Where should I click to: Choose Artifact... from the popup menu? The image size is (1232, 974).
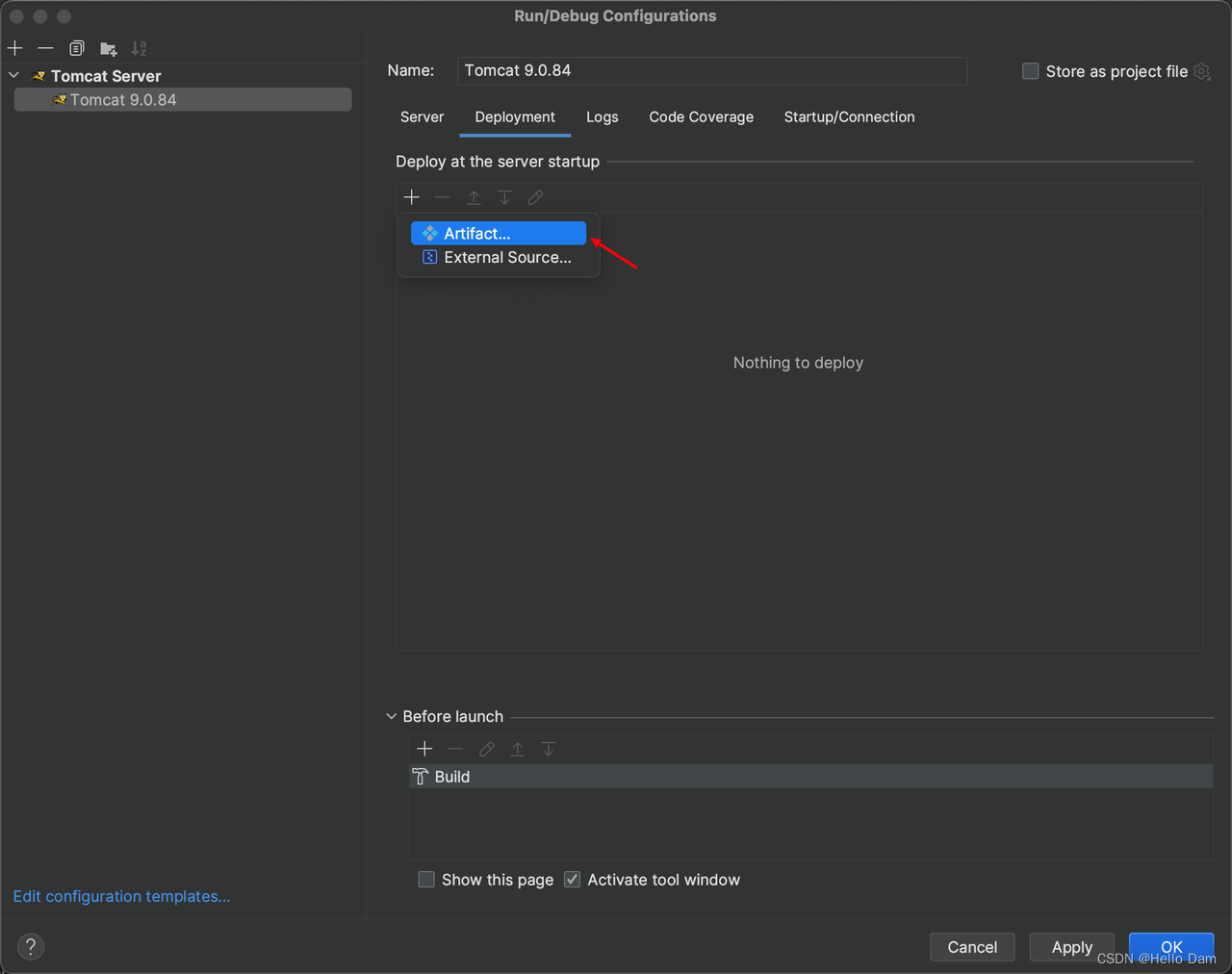(x=499, y=233)
